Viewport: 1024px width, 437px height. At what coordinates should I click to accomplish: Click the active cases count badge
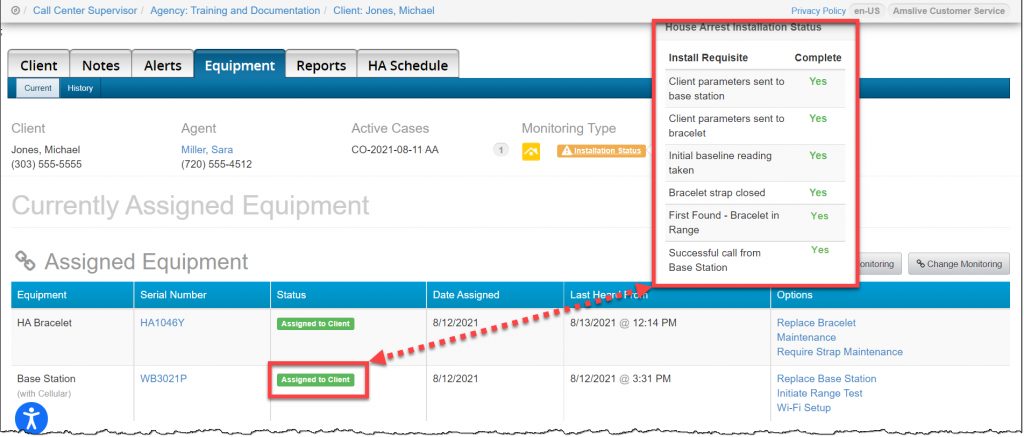[501, 151]
